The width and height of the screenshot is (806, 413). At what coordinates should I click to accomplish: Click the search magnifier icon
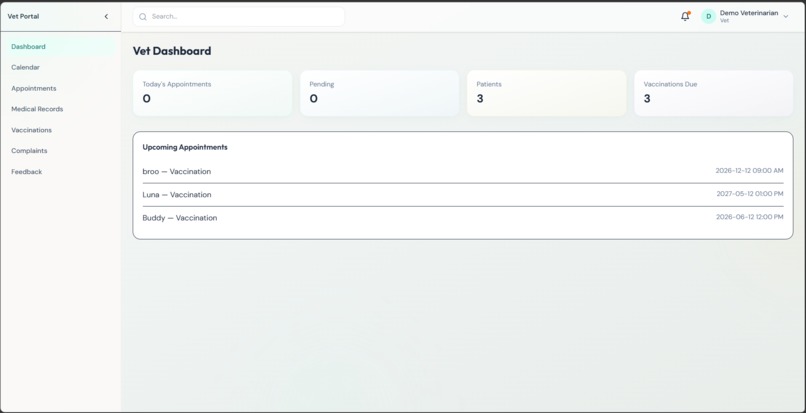(143, 17)
